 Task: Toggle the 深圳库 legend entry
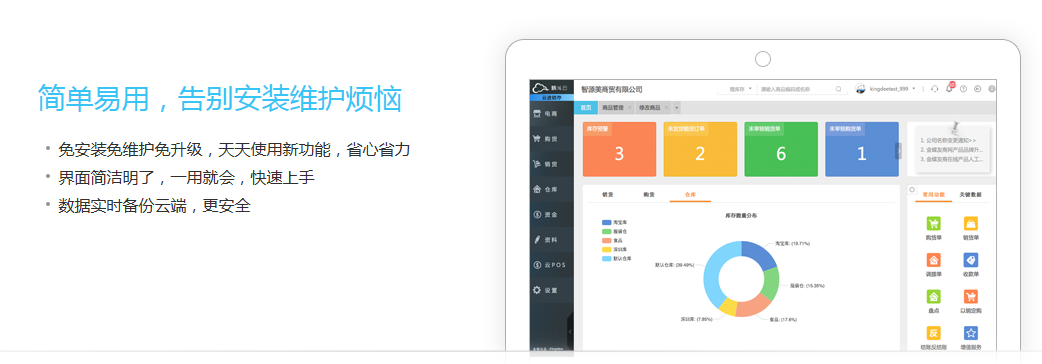click(615, 249)
